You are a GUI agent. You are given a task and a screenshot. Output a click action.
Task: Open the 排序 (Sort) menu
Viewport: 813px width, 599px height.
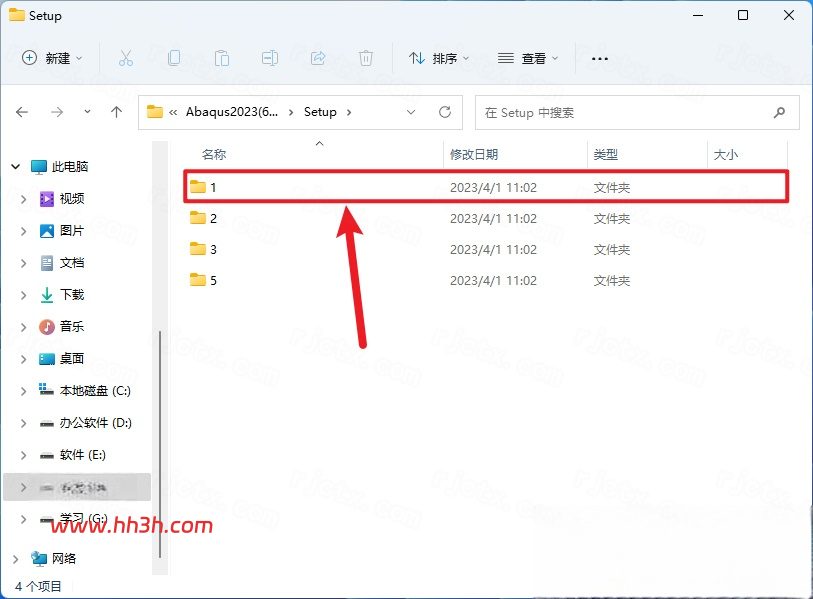(439, 58)
